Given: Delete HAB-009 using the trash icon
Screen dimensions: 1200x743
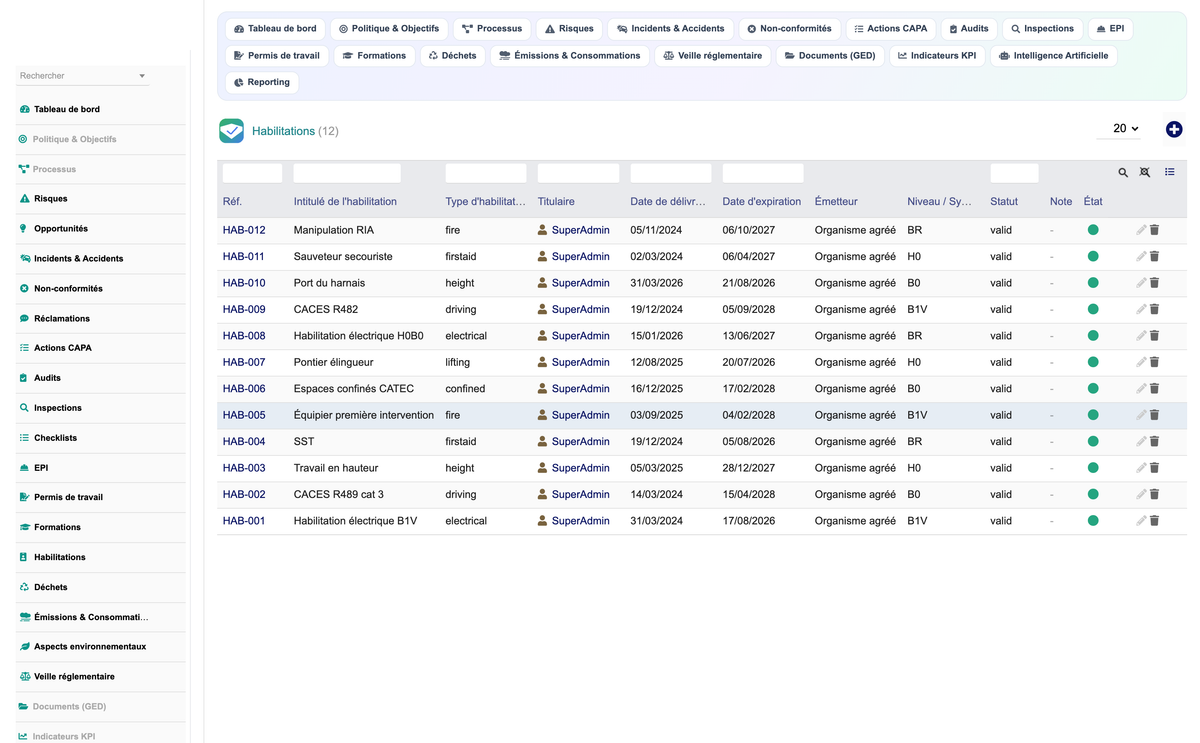Looking at the screenshot, I should (1154, 309).
